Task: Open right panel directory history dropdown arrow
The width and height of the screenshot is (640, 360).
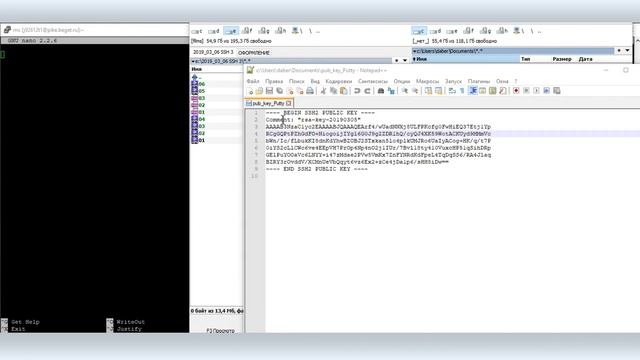Action: pyautogui.click(x=627, y=51)
